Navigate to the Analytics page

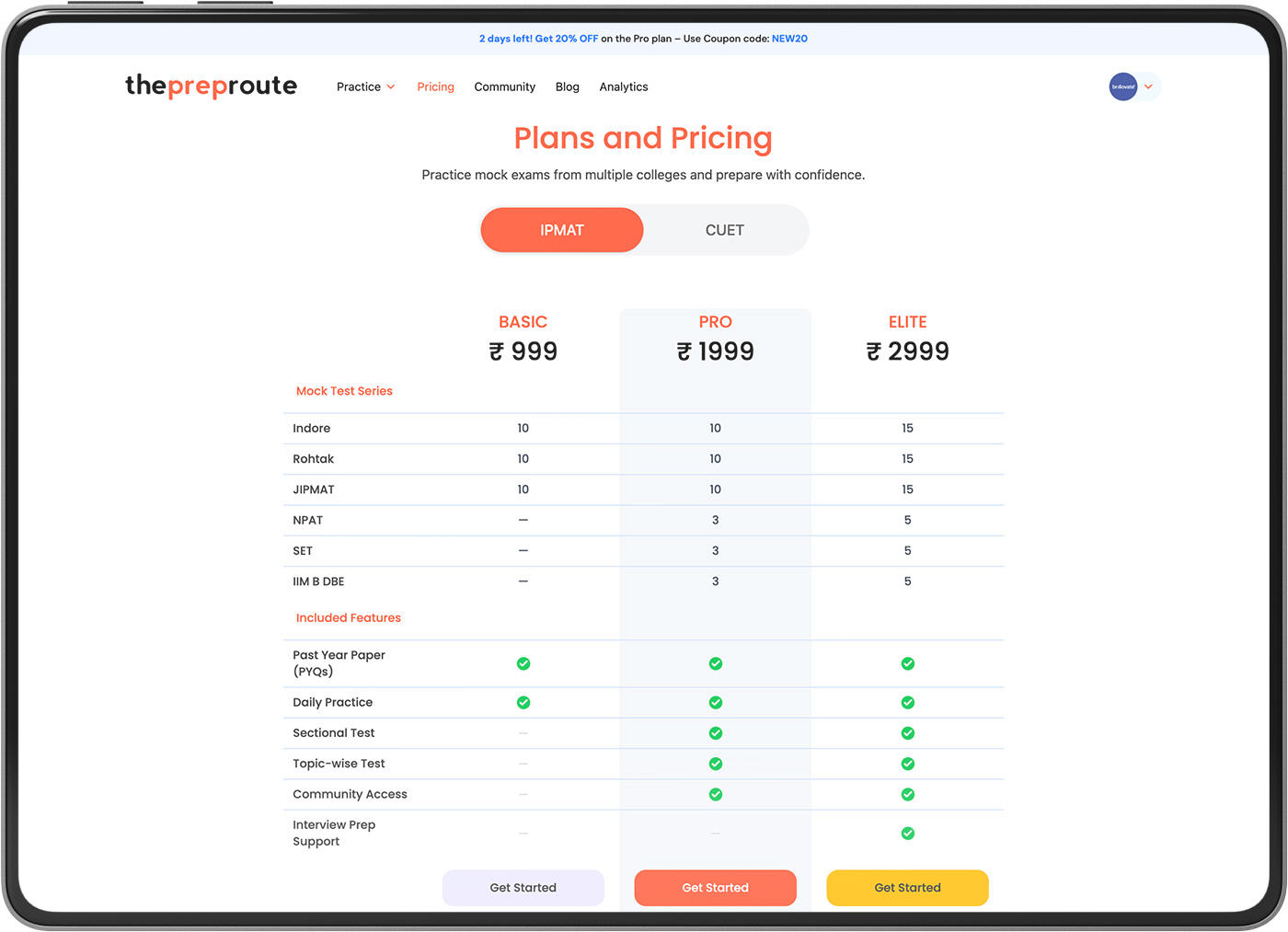(624, 86)
